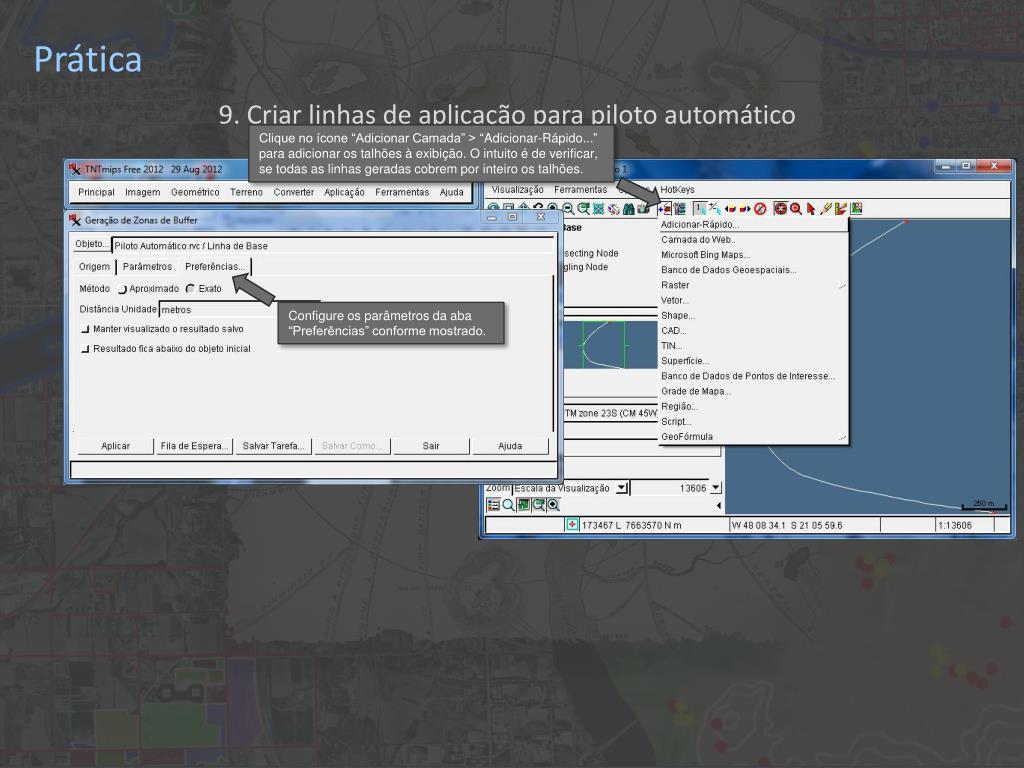1024x768 pixels.
Task: Select the numbered select tool icon
Action: tap(700, 209)
